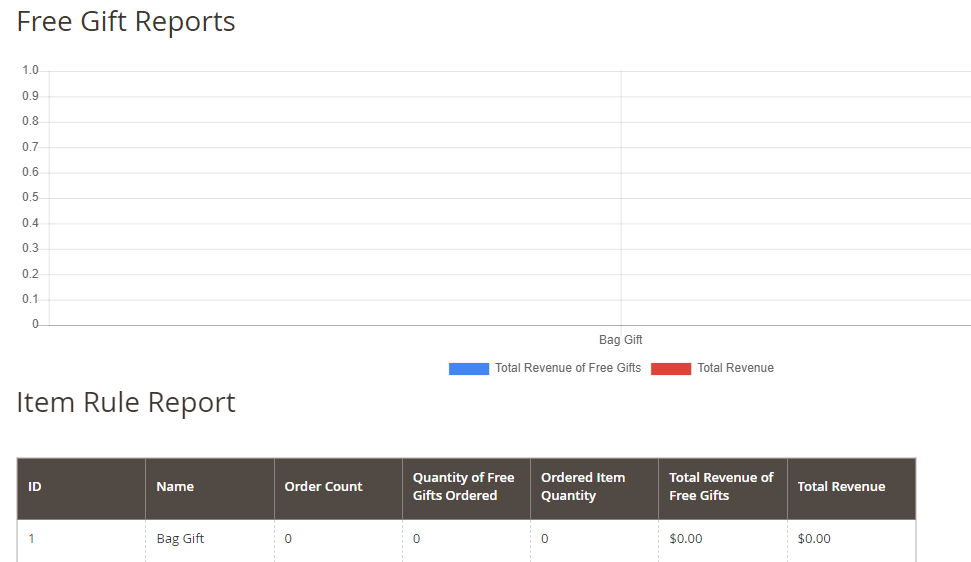
Task: Sort table by ID column header
Action: 35,487
